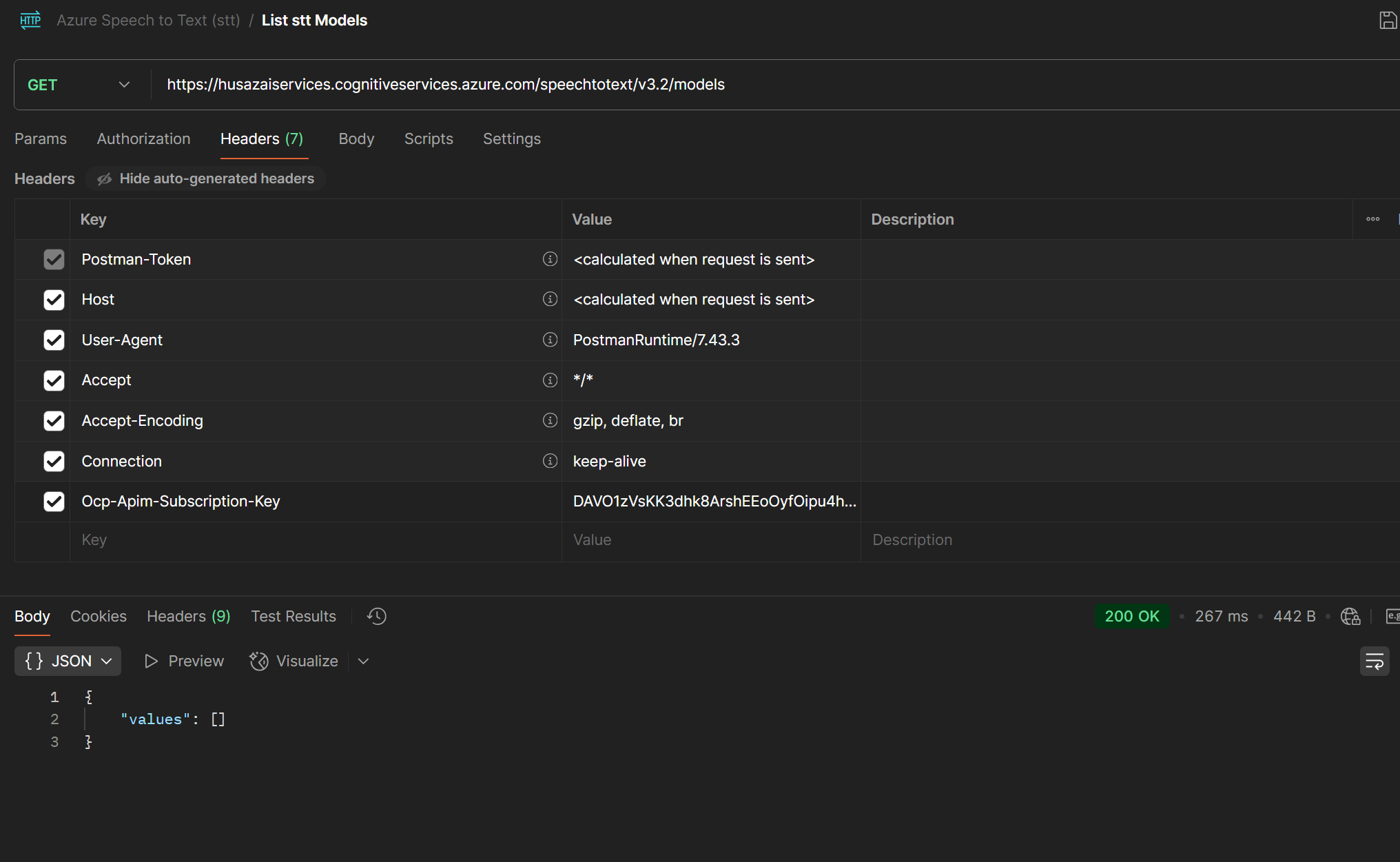Expand chevron next to Visualize
Screen dimensions: 1400x862
364,661
